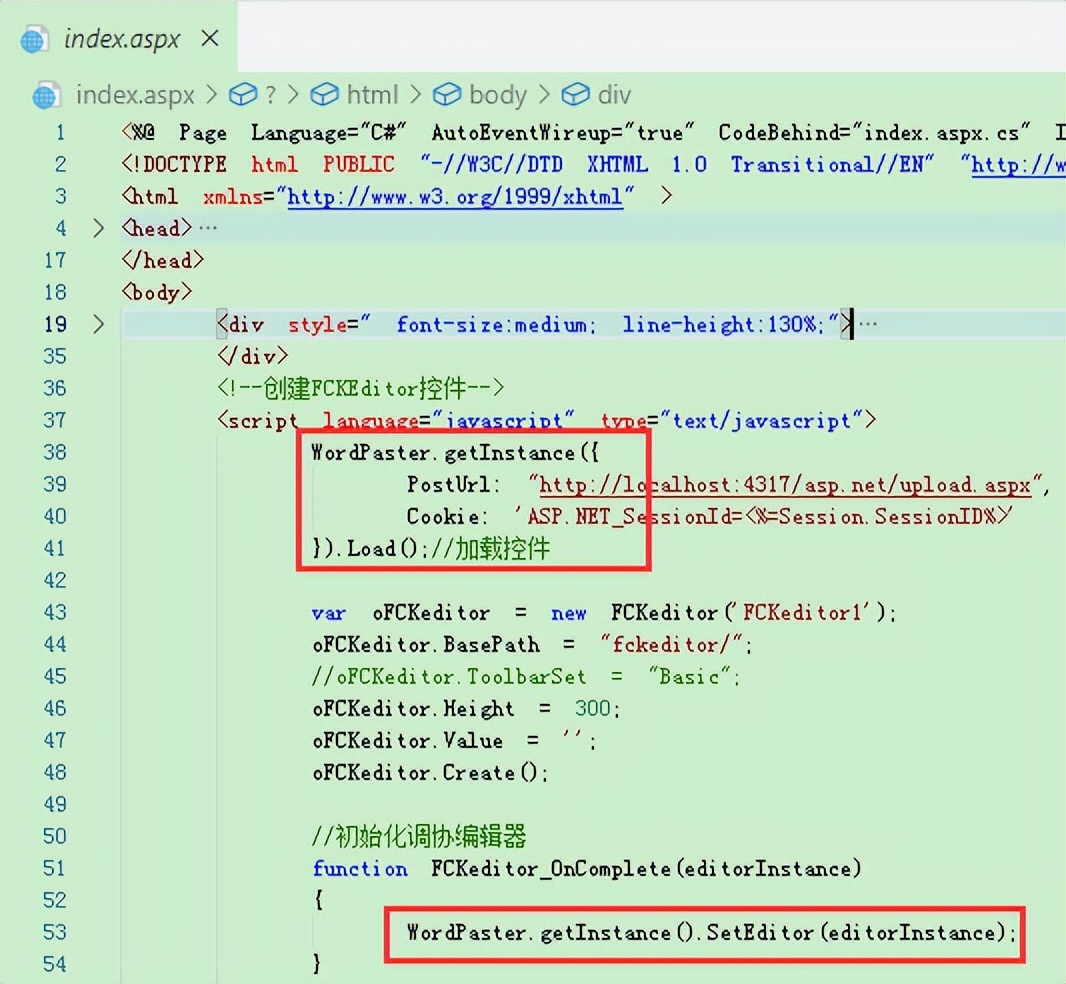This screenshot has height=984, width=1066.
Task: Click the 加载控件 comment
Action: tap(490, 549)
